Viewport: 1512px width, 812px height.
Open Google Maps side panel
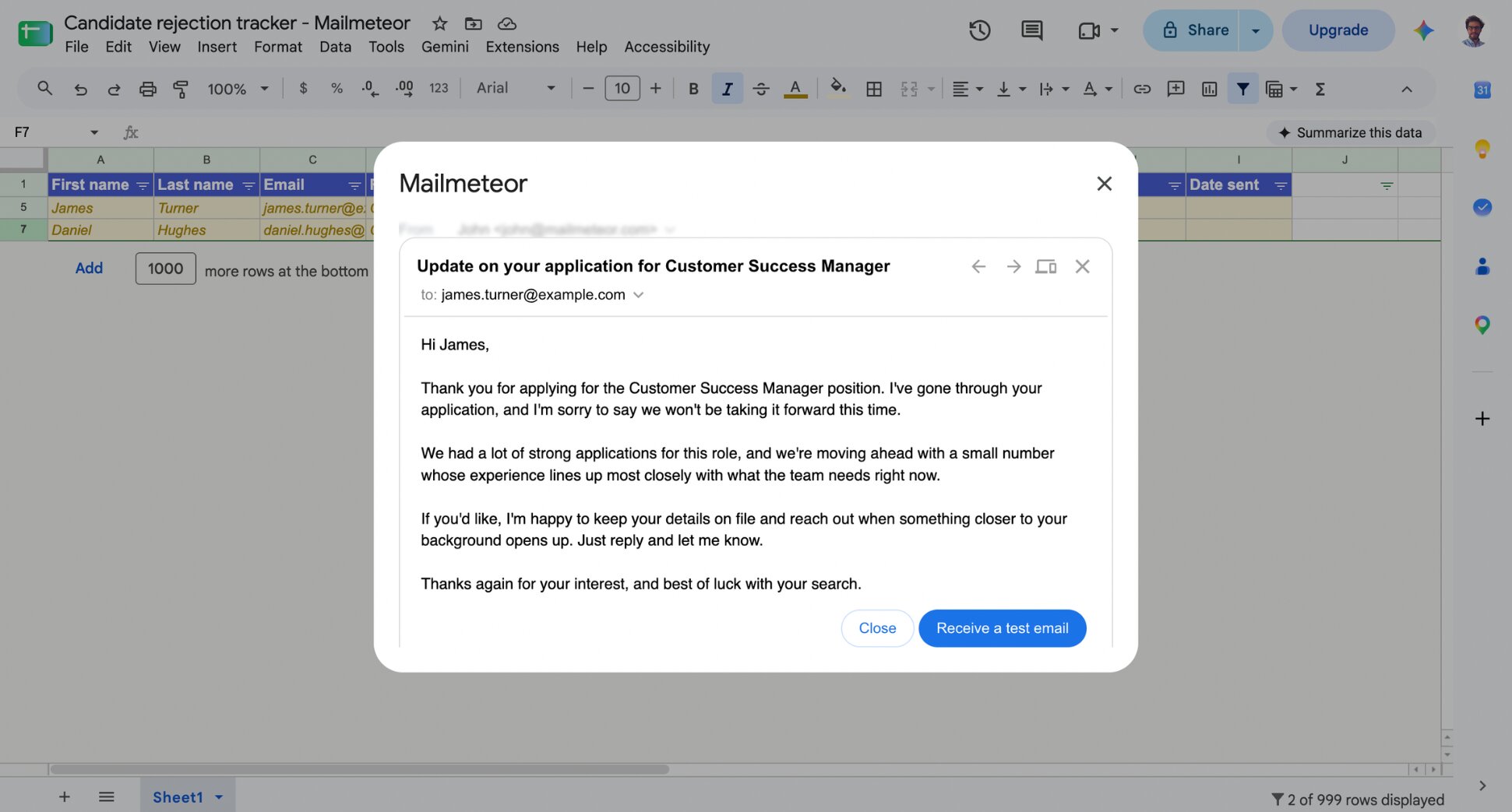point(1482,325)
